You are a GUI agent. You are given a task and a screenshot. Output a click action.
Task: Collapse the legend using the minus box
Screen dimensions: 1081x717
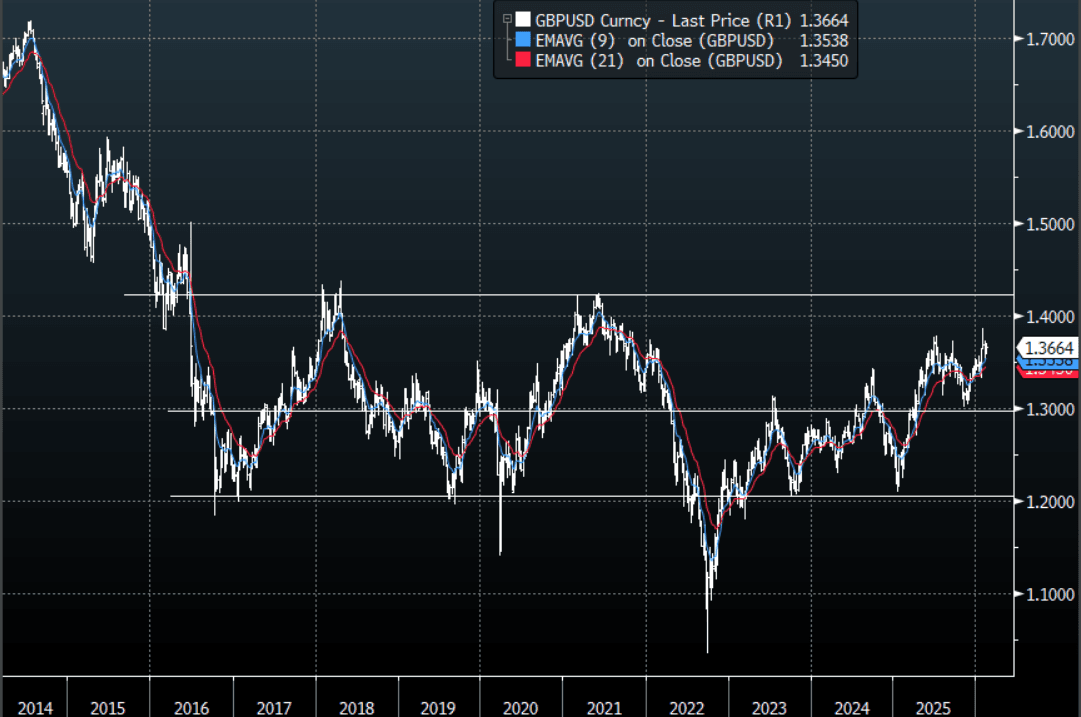point(507,19)
